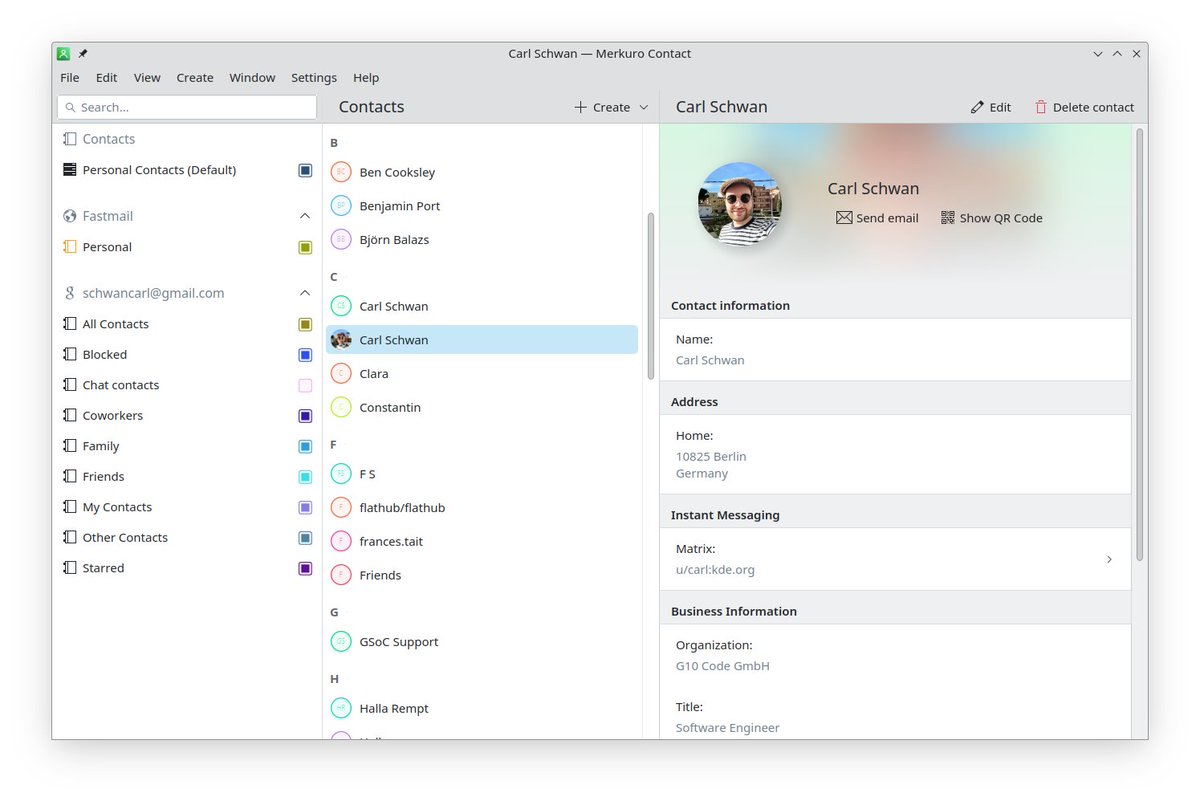Image resolution: width=1200 pixels, height=801 pixels.
Task: Click the Coworkers address book icon
Action: tap(69, 416)
